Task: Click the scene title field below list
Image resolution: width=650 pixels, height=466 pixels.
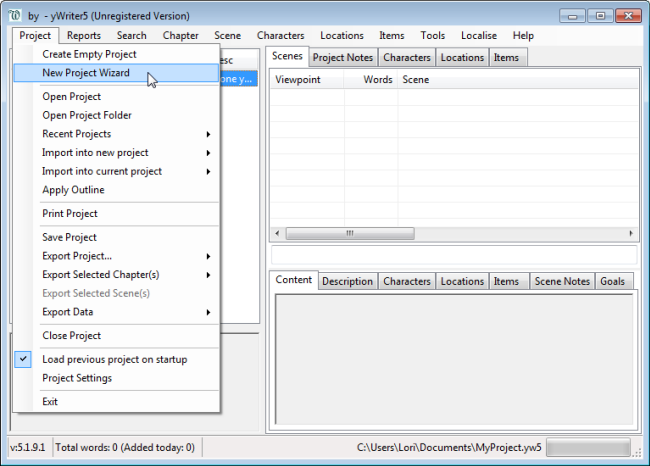Action: point(454,255)
